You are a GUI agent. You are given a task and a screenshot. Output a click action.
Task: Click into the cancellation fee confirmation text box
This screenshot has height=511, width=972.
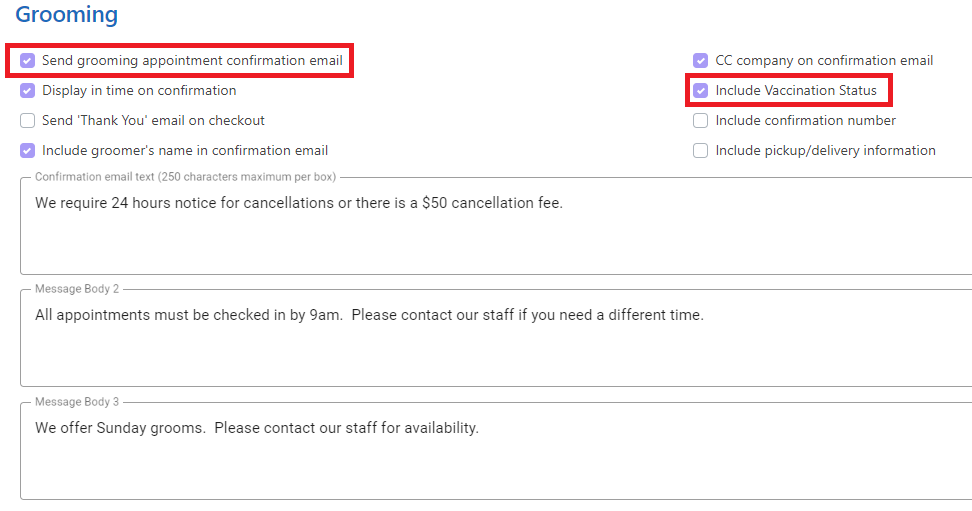pos(496,227)
